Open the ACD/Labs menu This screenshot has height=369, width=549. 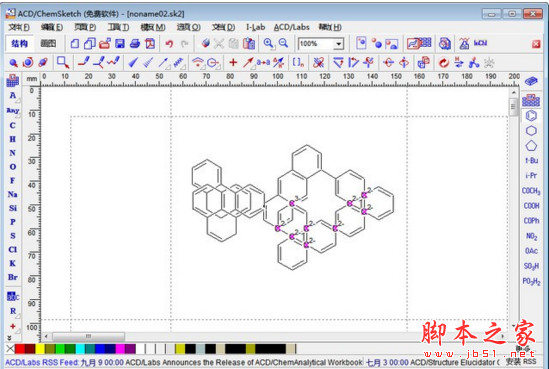coord(292,27)
